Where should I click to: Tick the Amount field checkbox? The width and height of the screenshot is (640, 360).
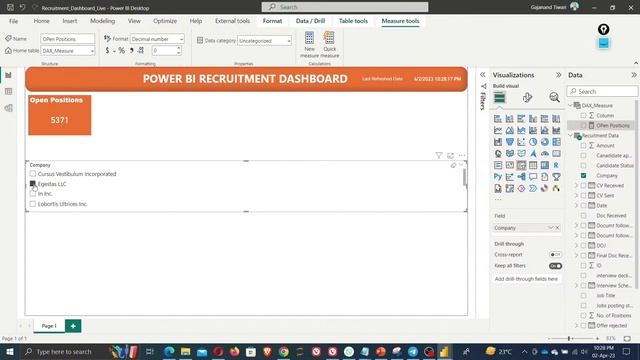(583, 145)
